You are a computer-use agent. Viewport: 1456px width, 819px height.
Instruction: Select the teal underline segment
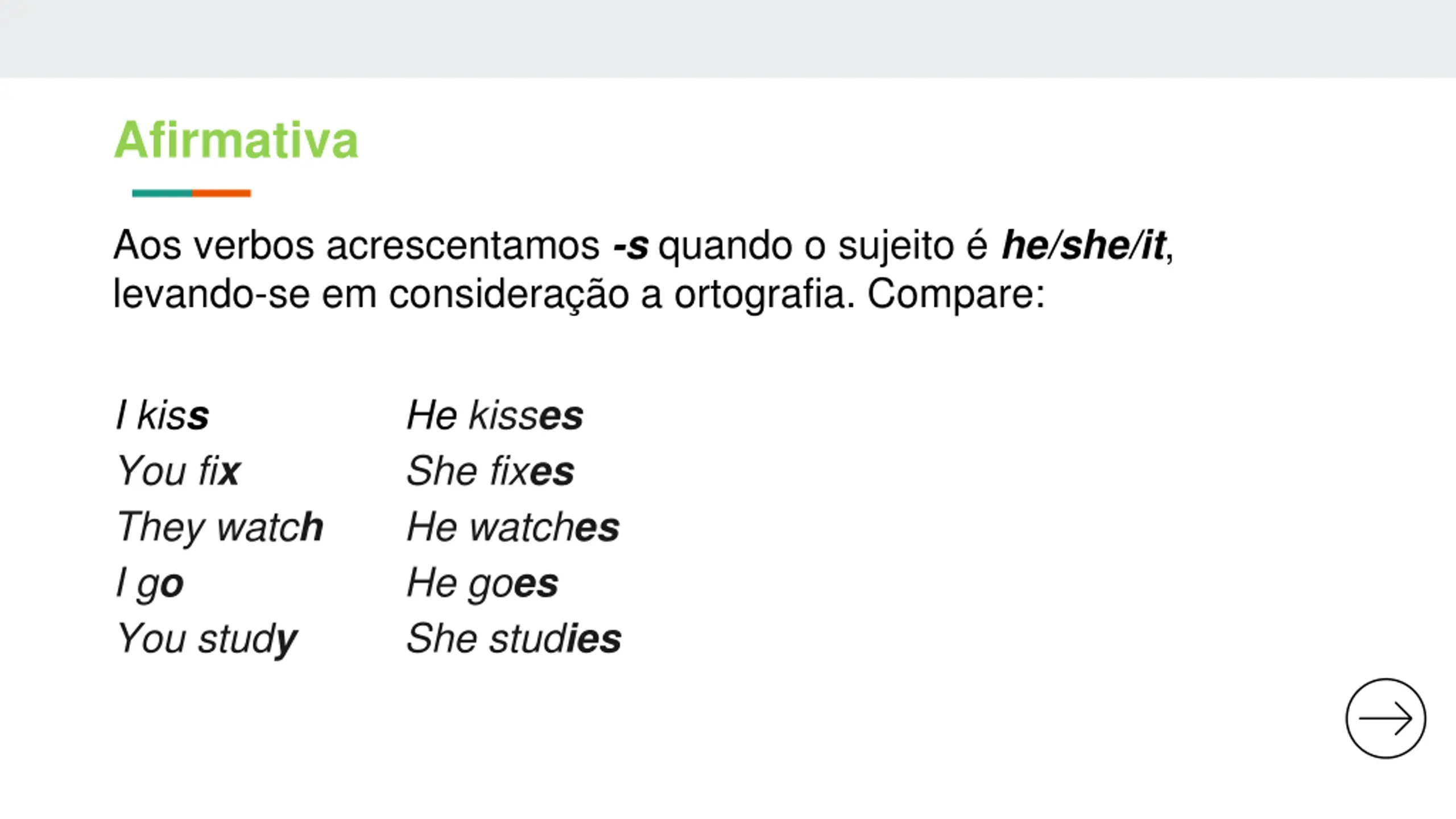(x=162, y=193)
